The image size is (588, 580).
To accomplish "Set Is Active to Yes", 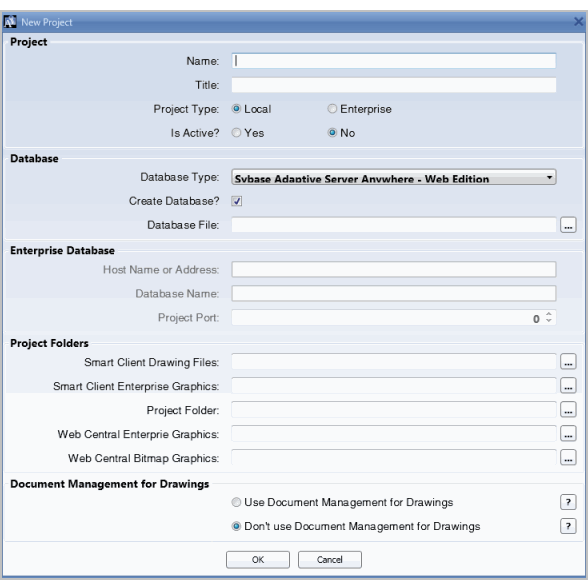I will (236, 133).
